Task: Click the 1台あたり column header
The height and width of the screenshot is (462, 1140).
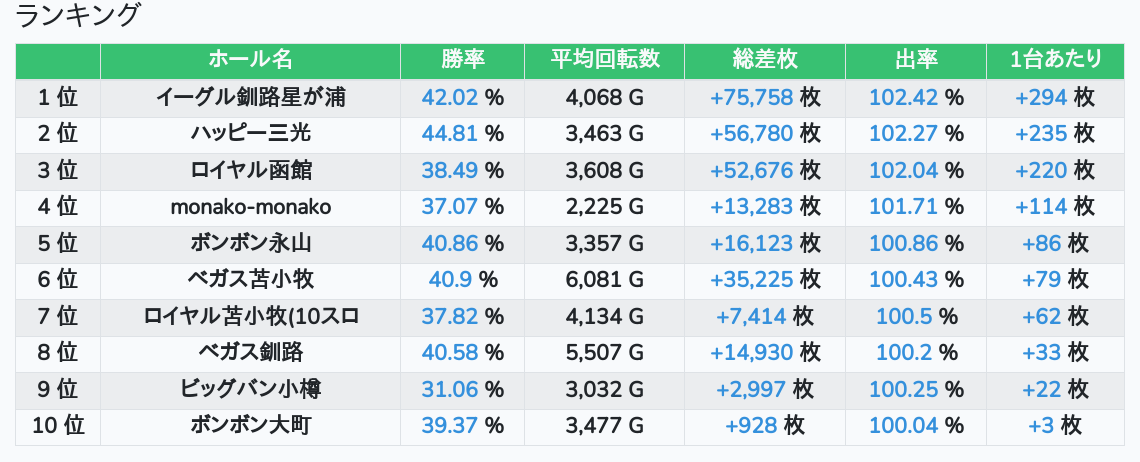Action: (1055, 60)
